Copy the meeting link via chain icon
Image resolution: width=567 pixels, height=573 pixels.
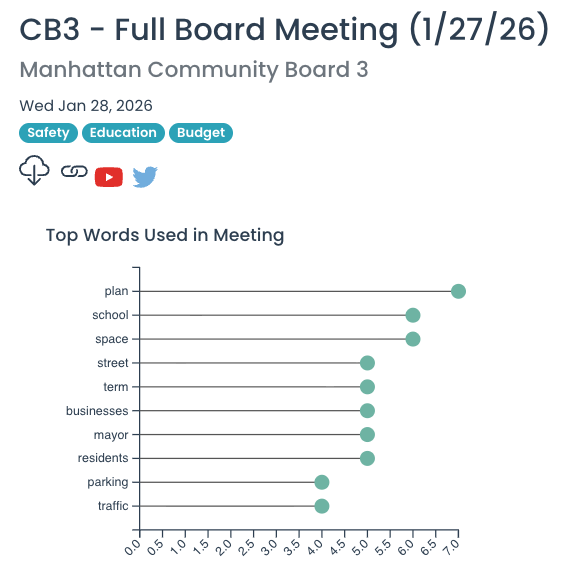click(x=74, y=171)
